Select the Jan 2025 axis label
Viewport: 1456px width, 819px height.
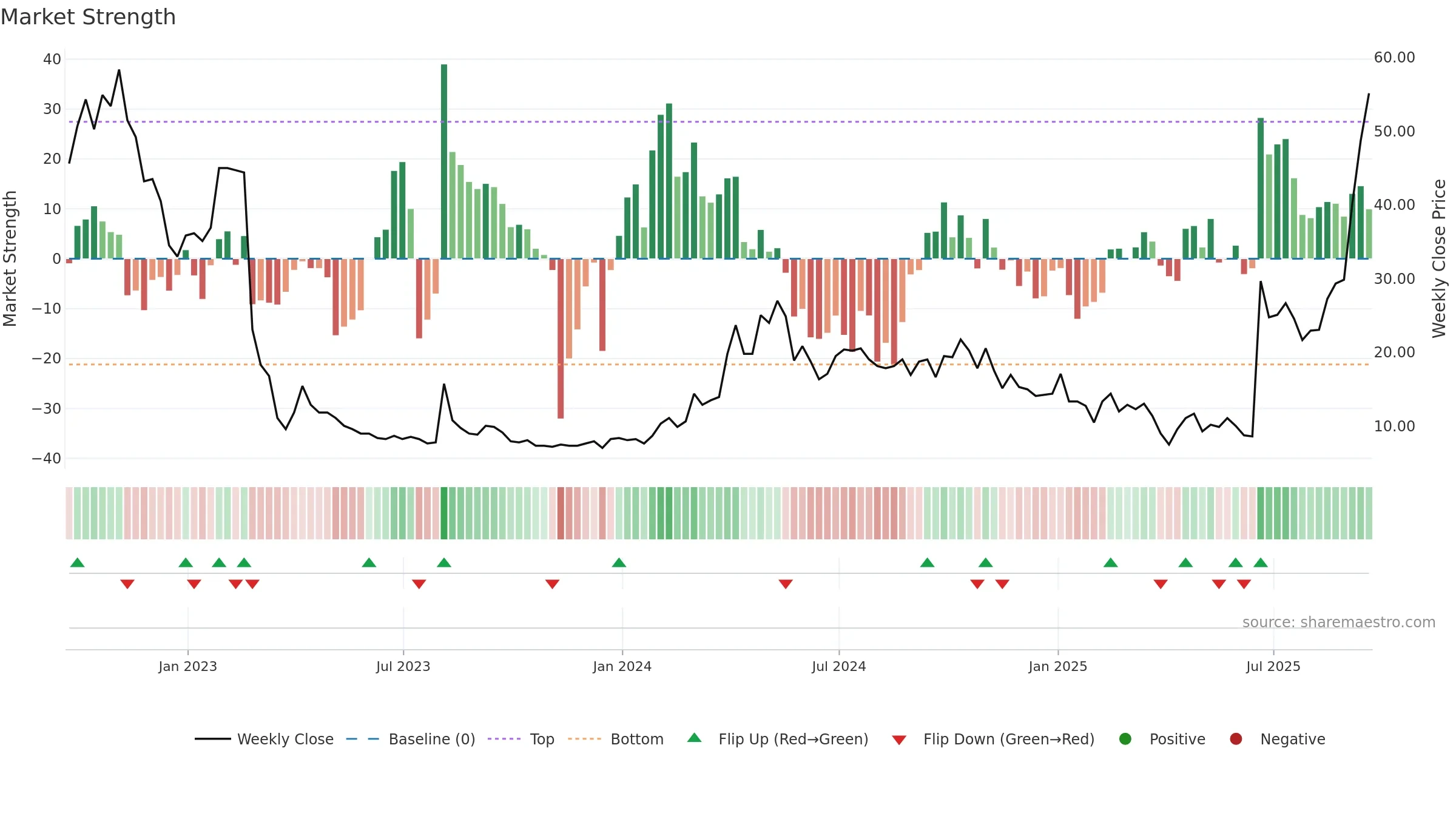click(x=1058, y=666)
